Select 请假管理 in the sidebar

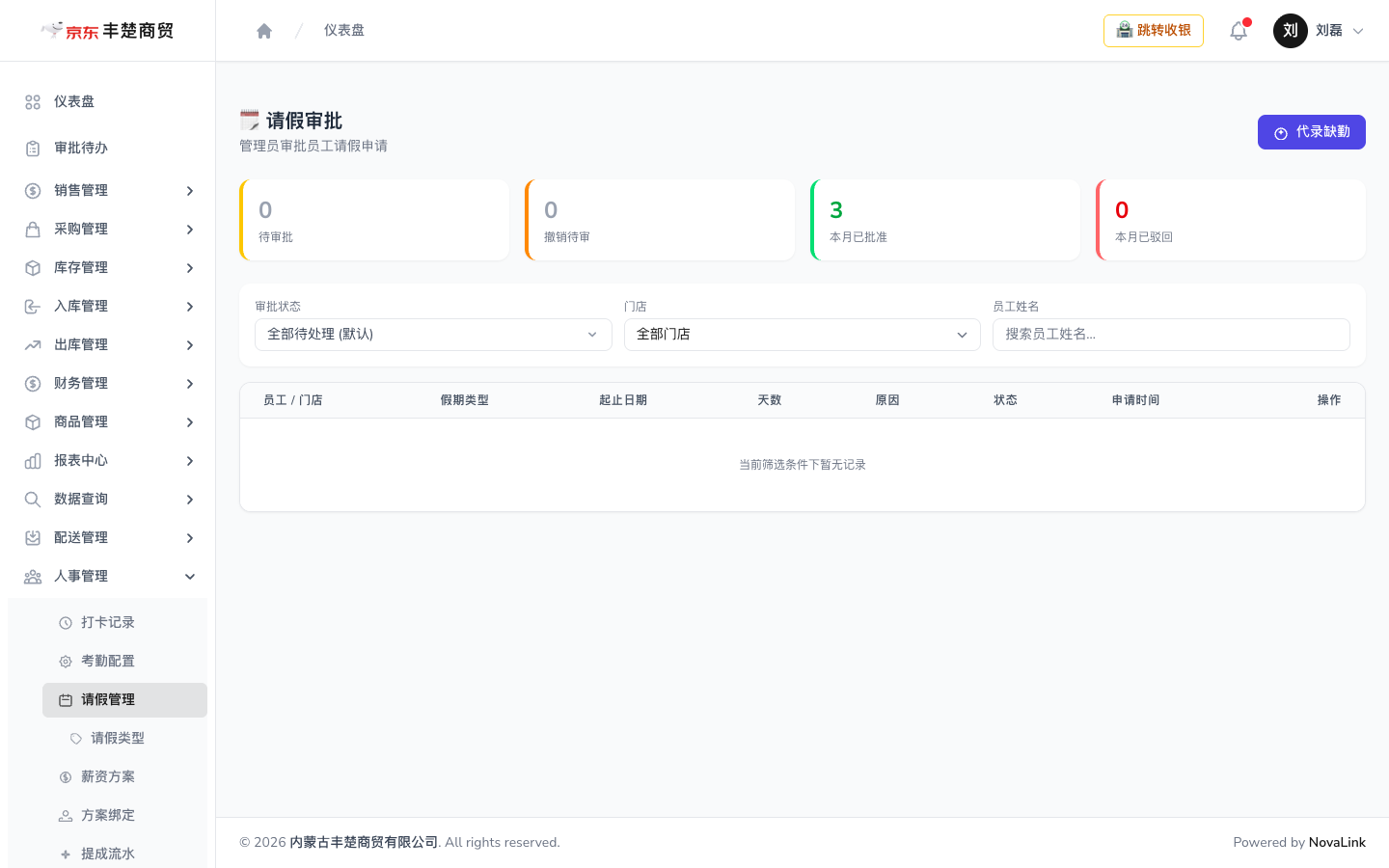pyautogui.click(x=124, y=700)
